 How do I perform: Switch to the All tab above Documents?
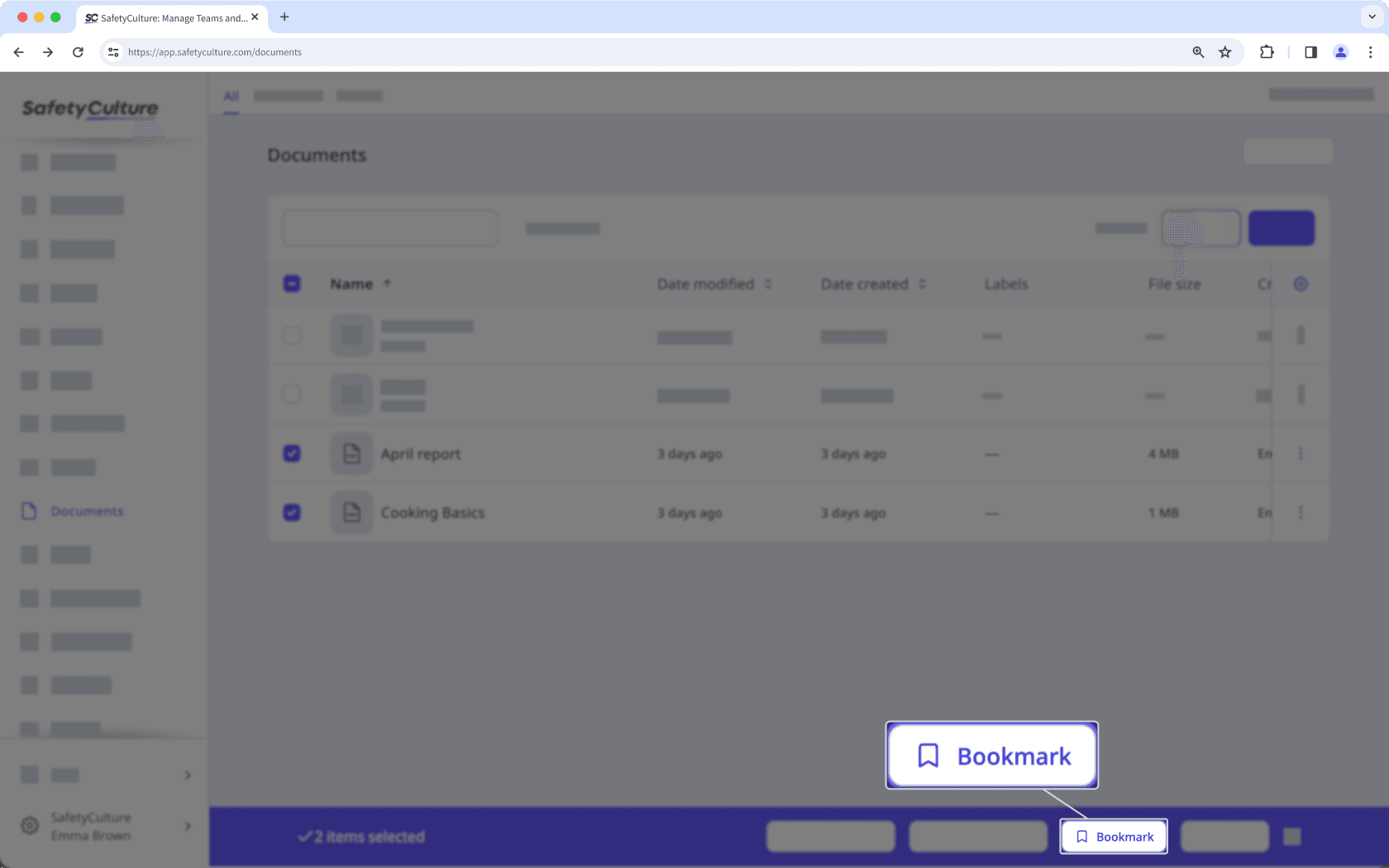[x=231, y=96]
